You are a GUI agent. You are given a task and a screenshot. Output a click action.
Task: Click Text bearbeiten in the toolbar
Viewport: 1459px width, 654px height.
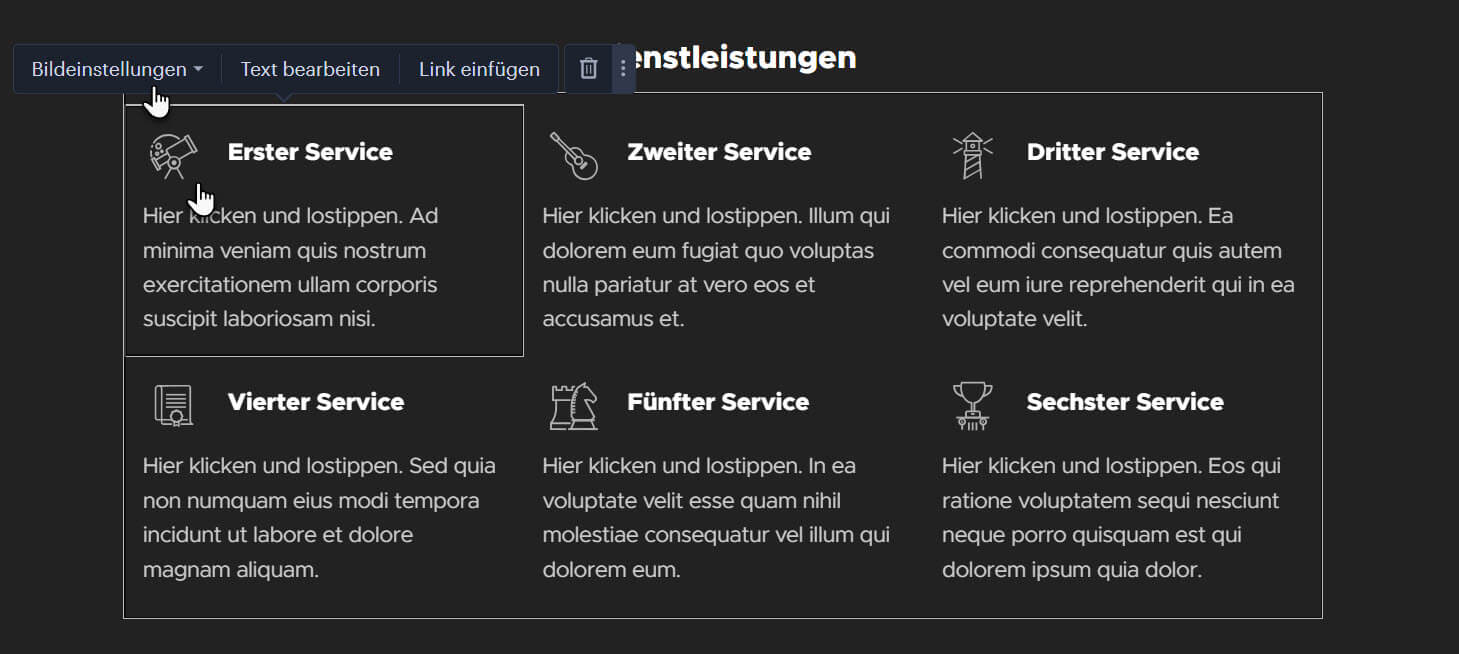310,69
